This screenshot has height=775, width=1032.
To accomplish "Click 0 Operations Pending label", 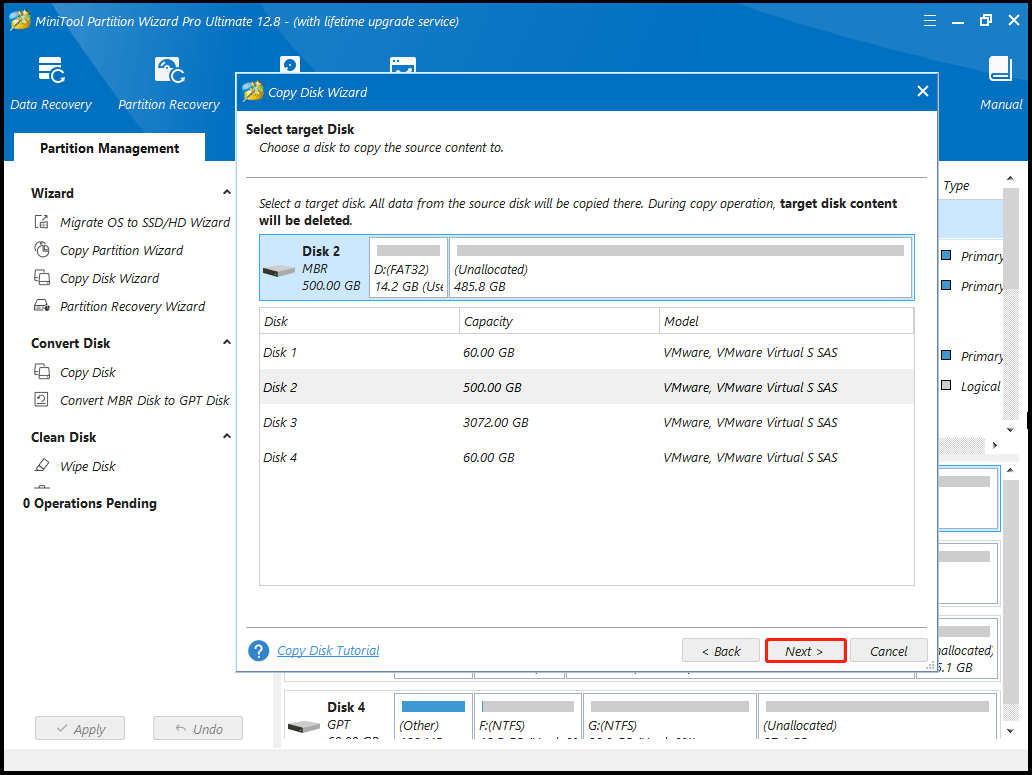I will coord(90,503).
